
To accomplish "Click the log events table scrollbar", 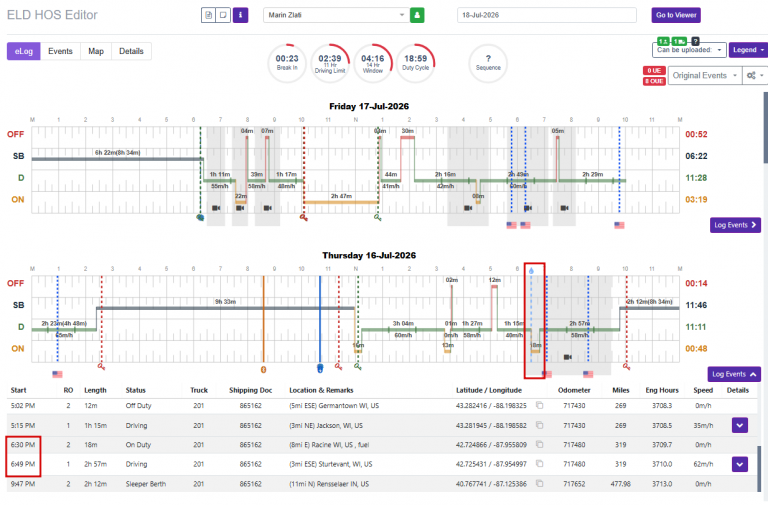I will [760, 468].
